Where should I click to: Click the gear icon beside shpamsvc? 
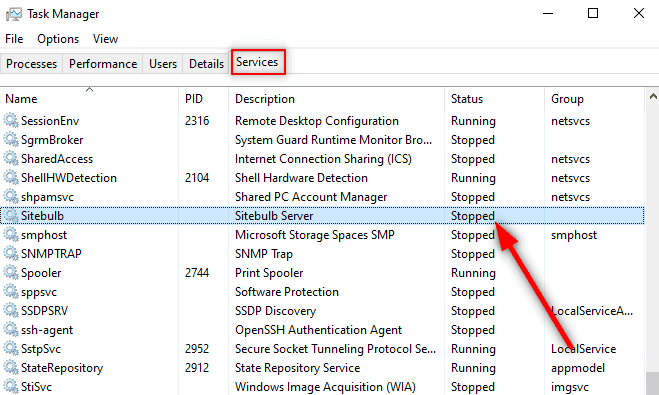click(11, 196)
